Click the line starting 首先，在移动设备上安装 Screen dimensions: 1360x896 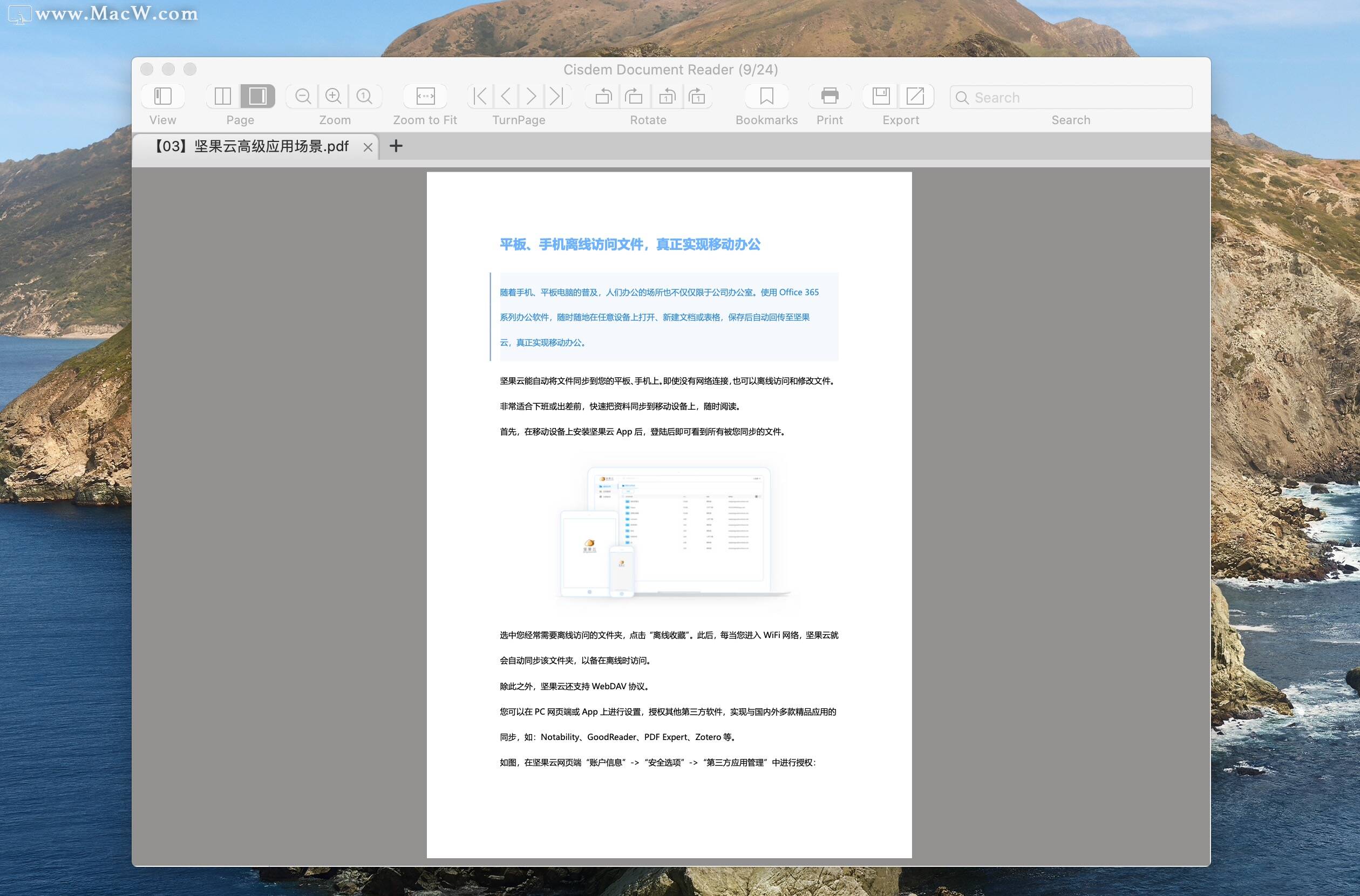(x=643, y=432)
